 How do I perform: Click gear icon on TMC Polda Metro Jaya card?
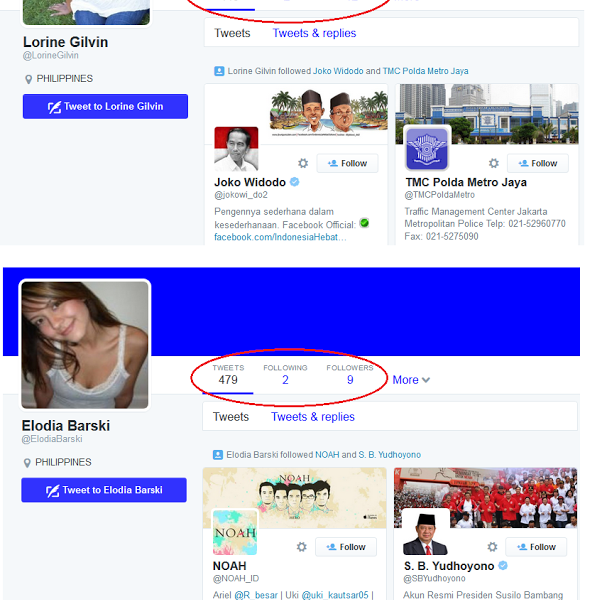[x=494, y=163]
